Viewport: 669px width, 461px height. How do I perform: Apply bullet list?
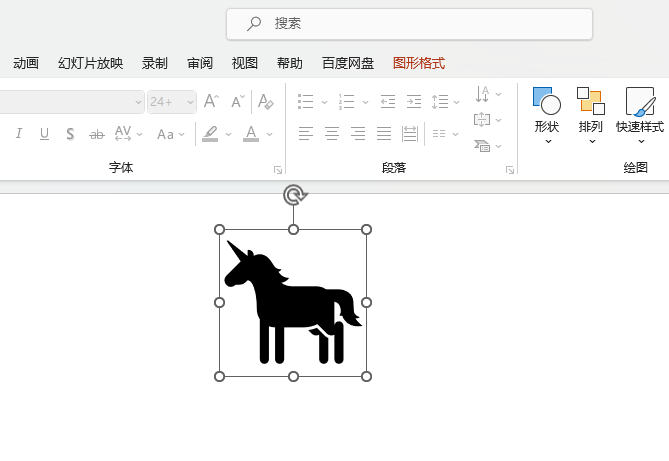pyautogui.click(x=305, y=102)
